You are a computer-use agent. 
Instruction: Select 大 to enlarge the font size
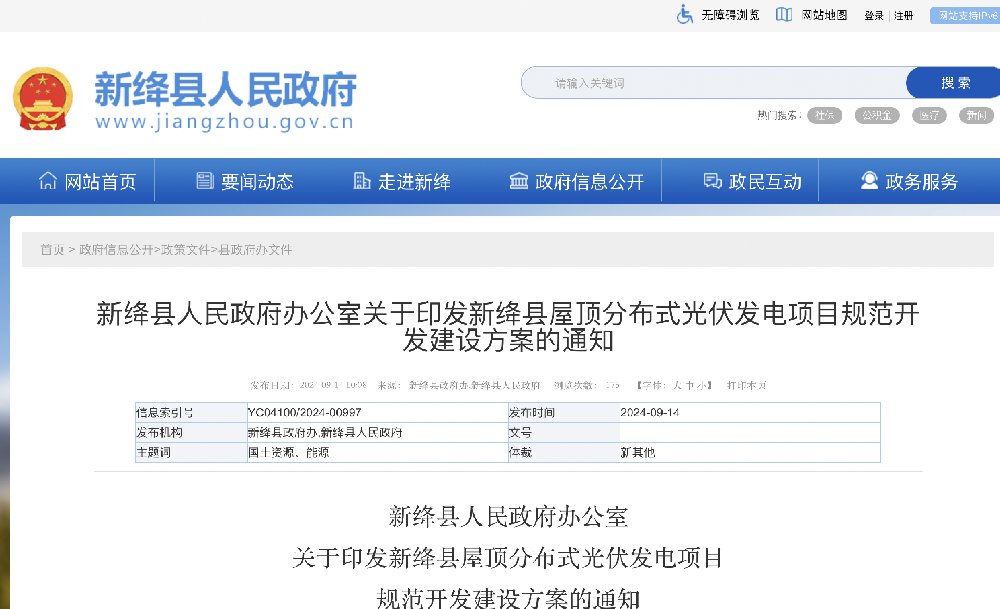(x=677, y=383)
